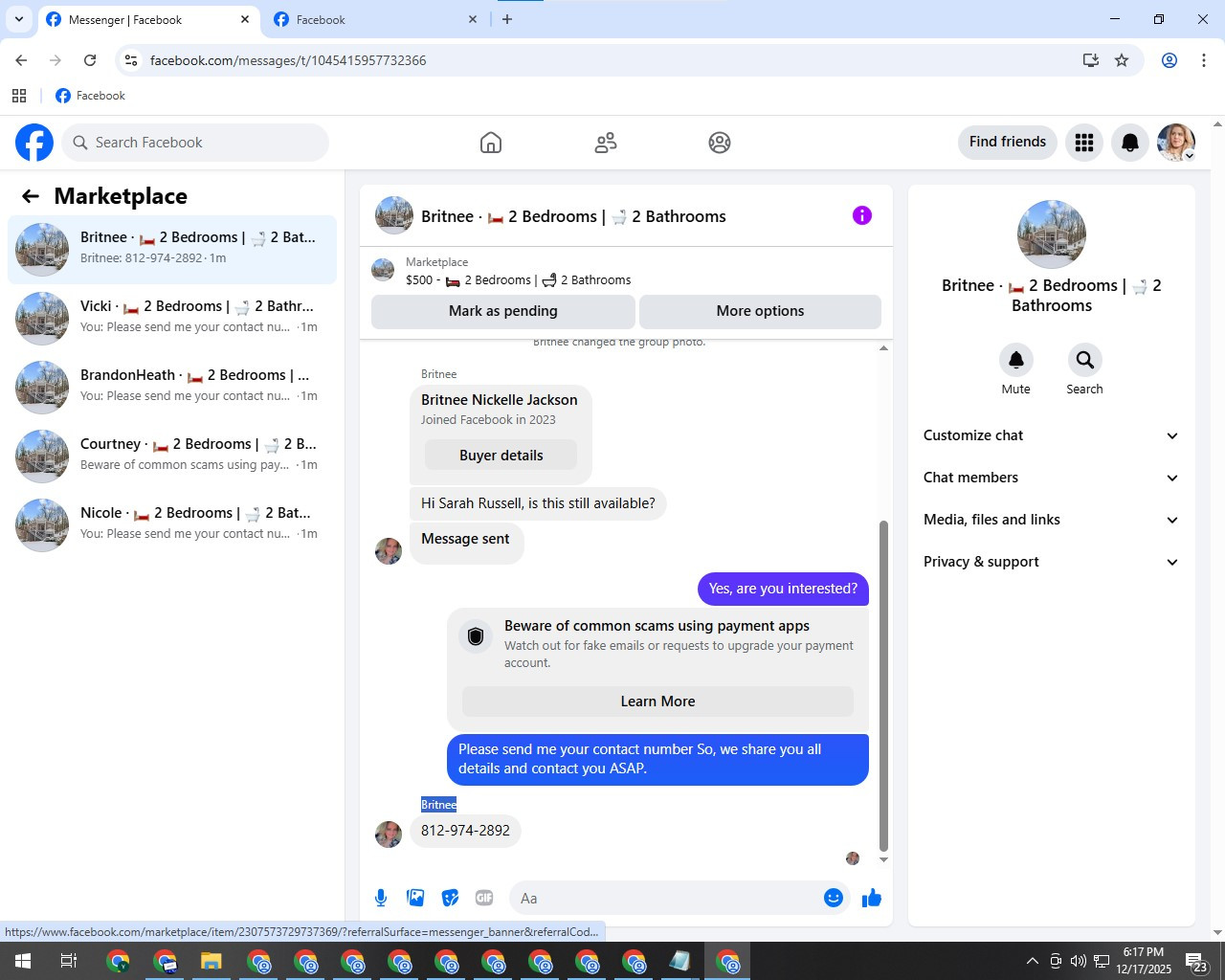The width and height of the screenshot is (1225, 980).
Task: View site information icon in address bar
Action: click(132, 60)
